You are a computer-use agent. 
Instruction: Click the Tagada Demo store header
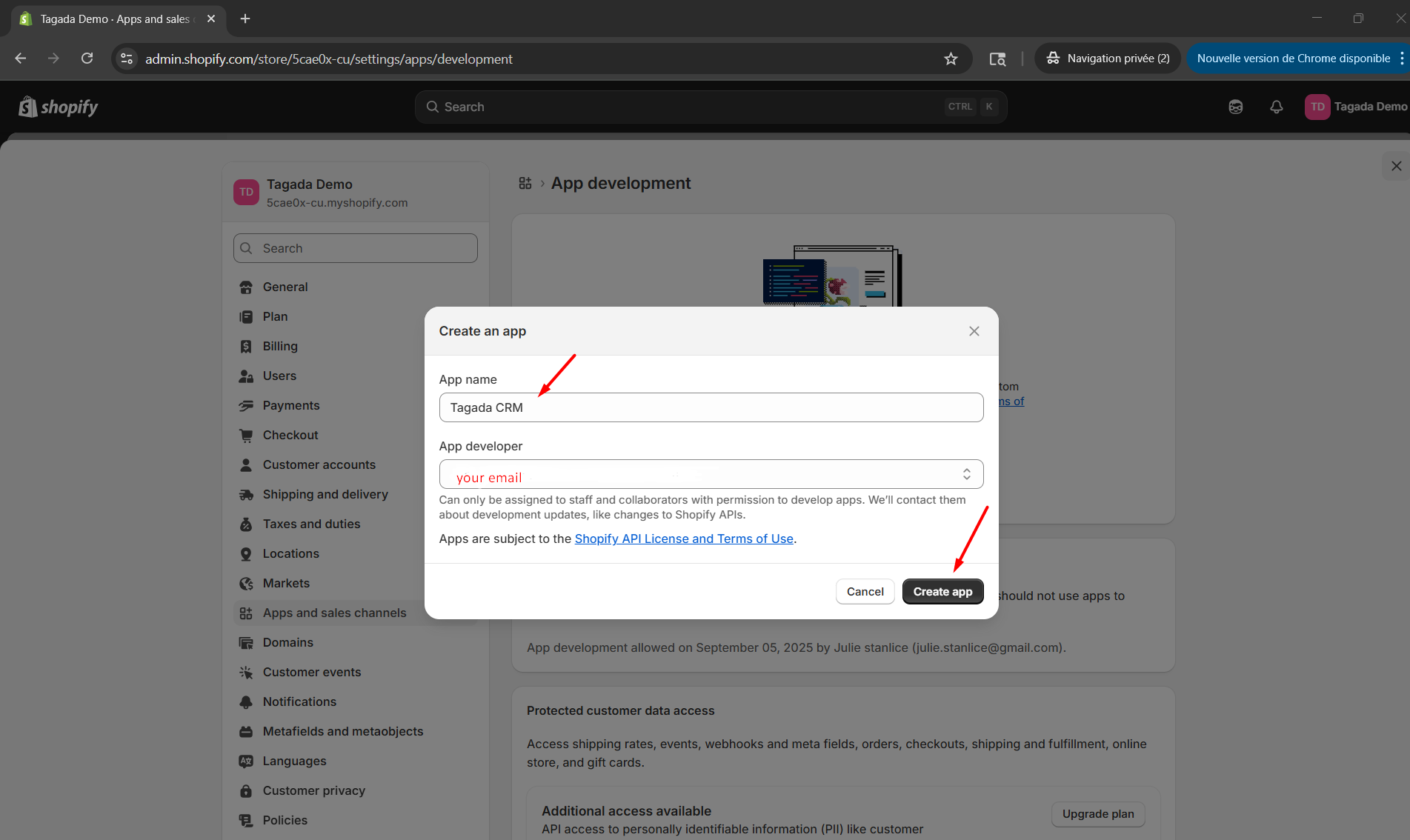click(355, 193)
